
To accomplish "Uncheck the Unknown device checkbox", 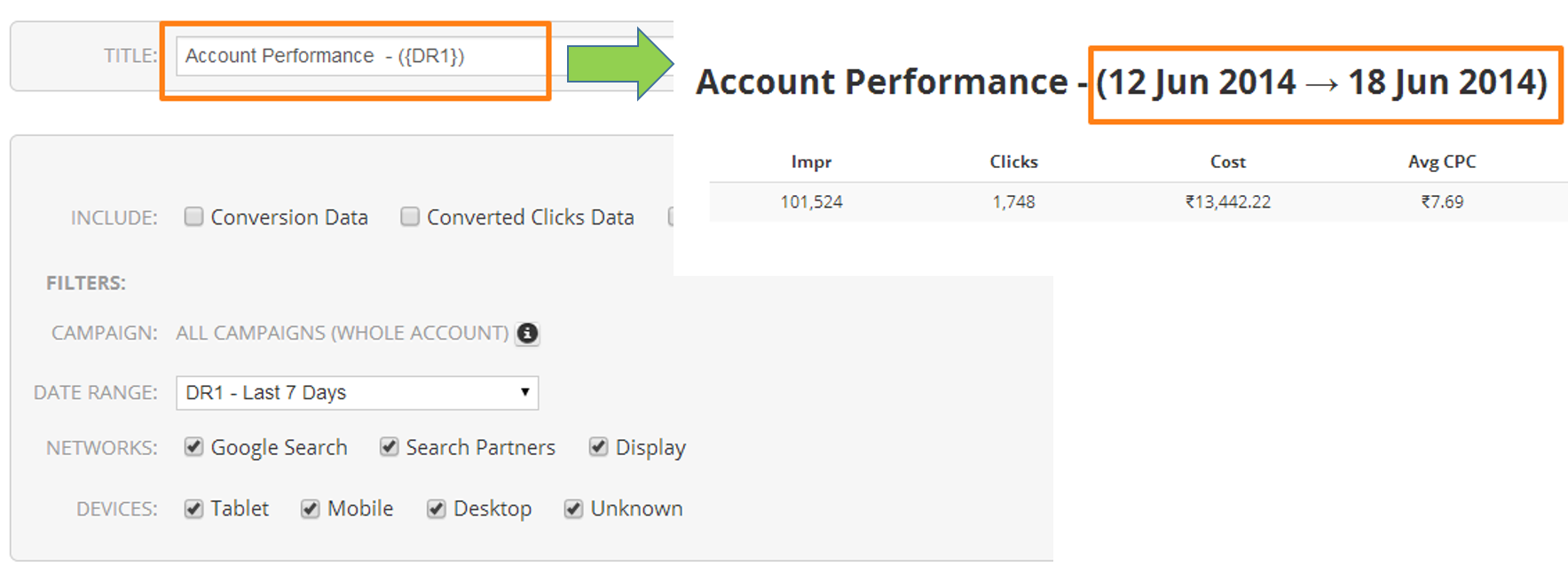I will (x=573, y=508).
